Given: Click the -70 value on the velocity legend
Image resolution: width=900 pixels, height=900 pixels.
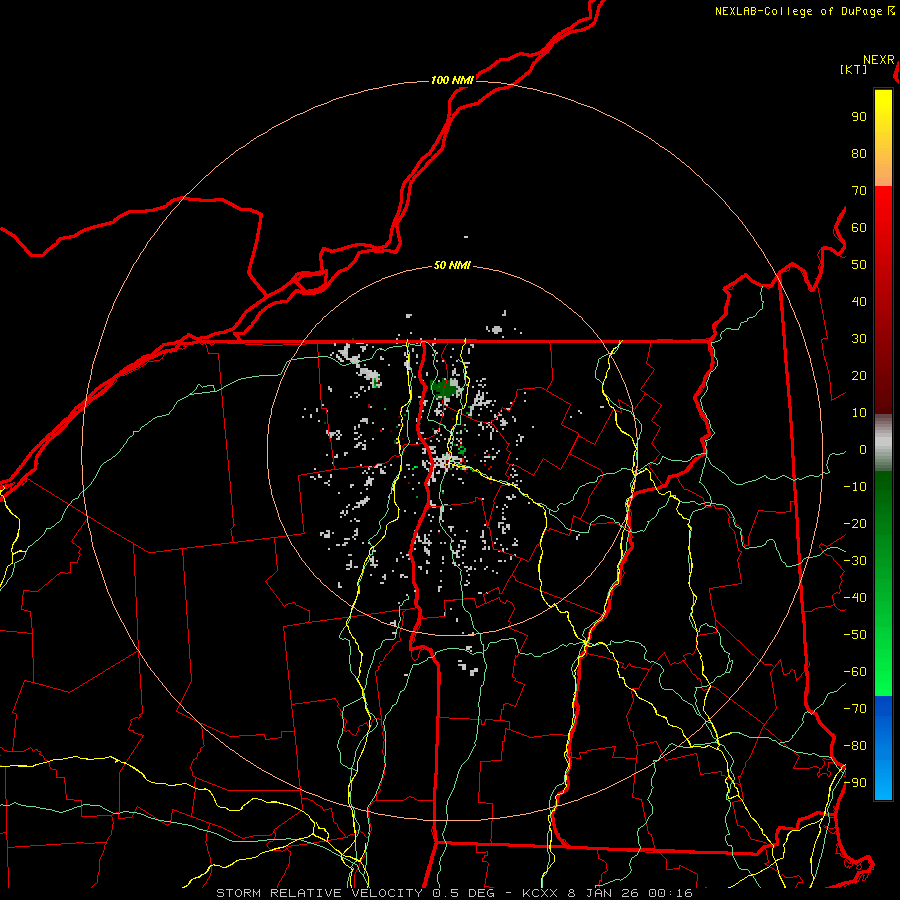Looking at the screenshot, I should (855, 709).
